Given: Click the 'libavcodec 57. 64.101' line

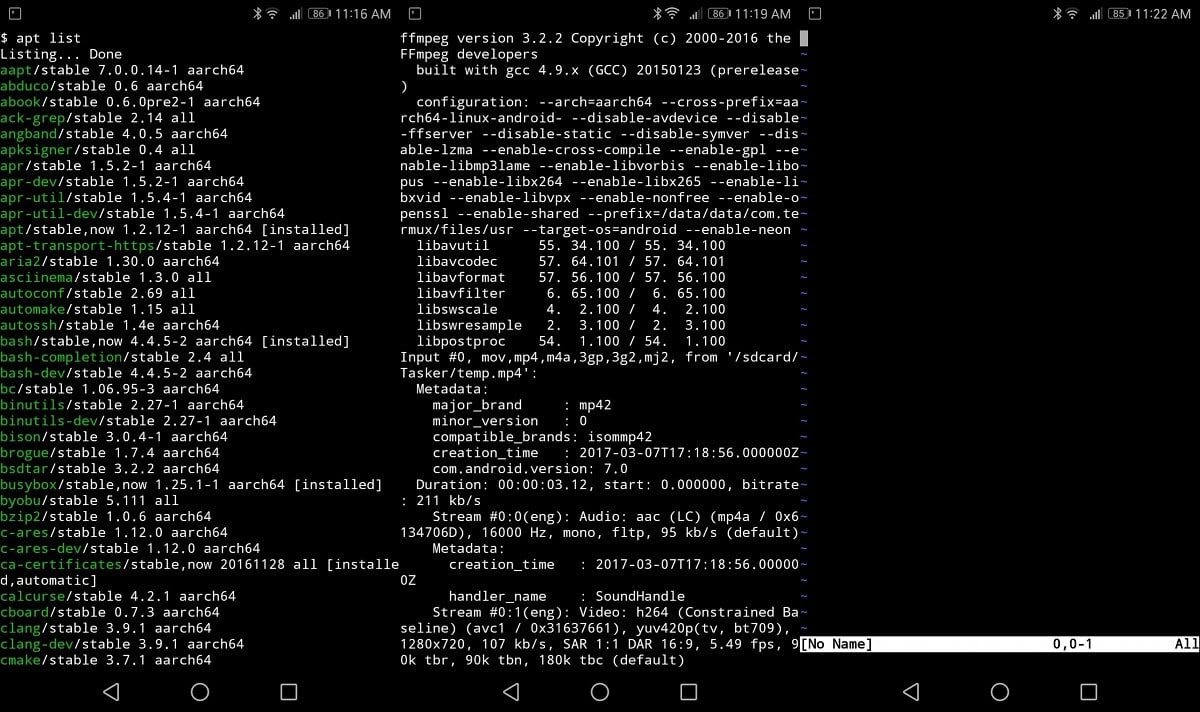Looking at the screenshot, I should point(571,261).
